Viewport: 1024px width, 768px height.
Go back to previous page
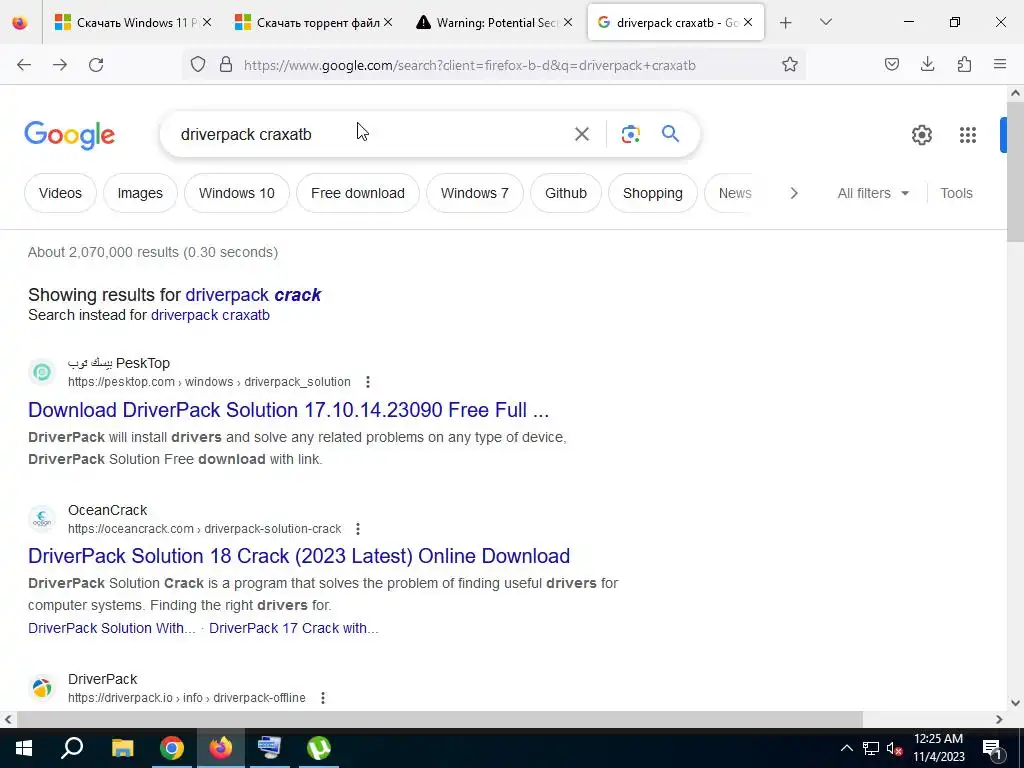pyautogui.click(x=24, y=65)
